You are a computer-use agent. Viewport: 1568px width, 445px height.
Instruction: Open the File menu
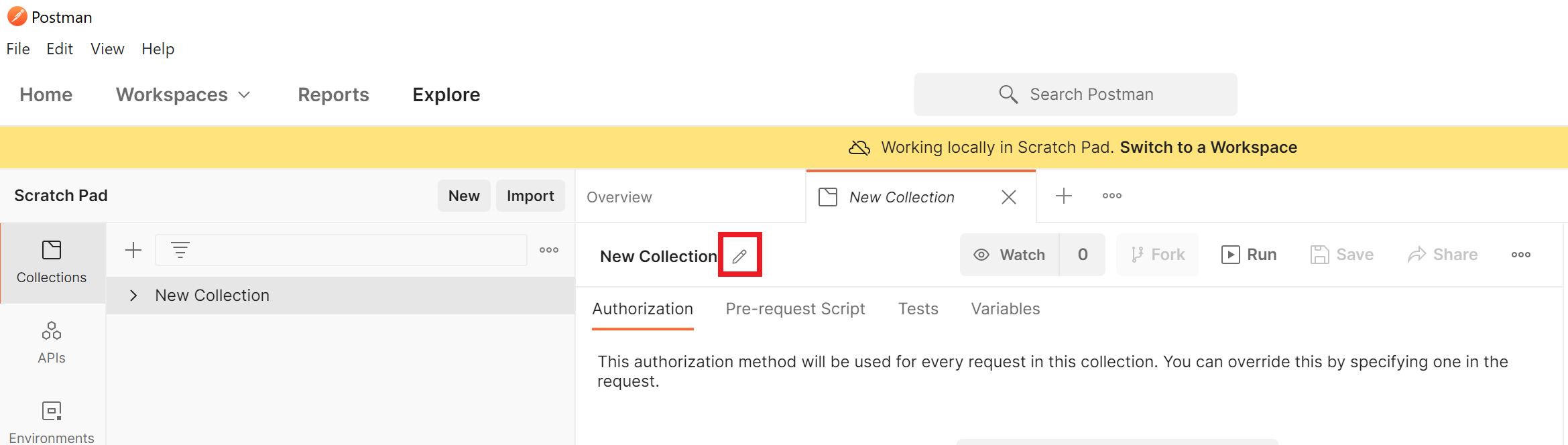(x=18, y=49)
